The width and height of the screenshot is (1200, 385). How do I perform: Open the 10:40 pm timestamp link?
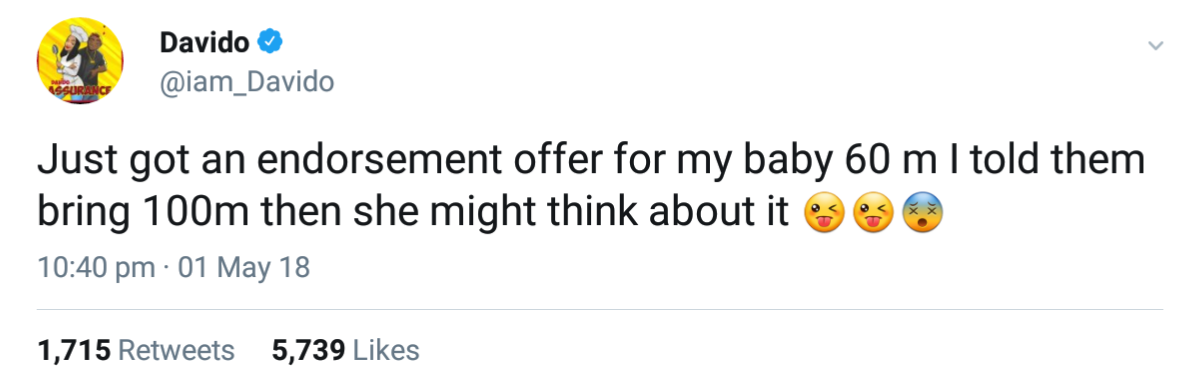pyautogui.click(x=95, y=268)
